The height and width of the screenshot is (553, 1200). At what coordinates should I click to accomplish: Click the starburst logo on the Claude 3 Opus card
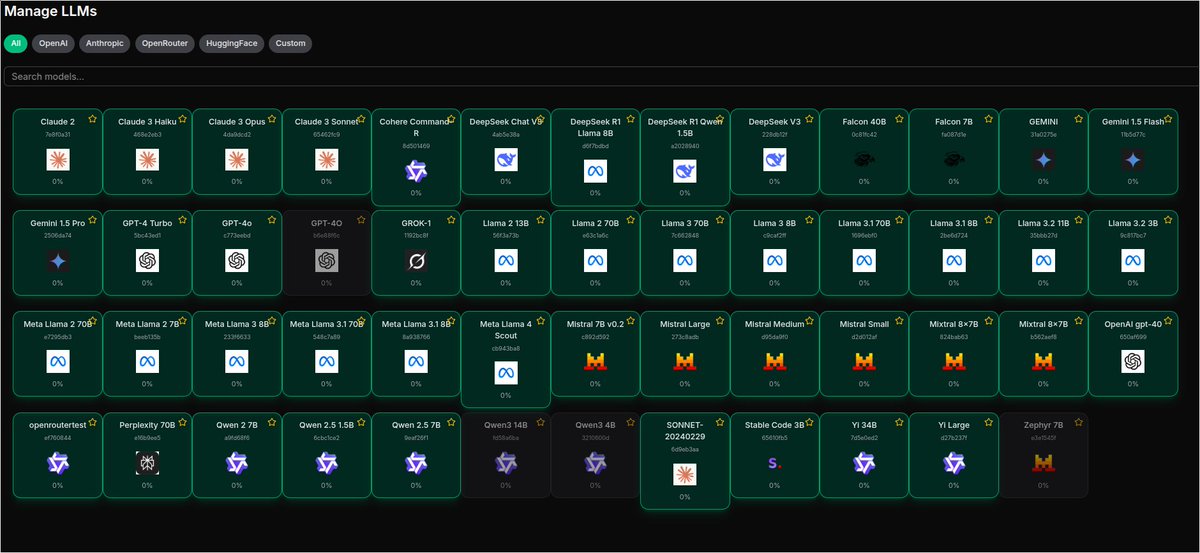point(236,158)
